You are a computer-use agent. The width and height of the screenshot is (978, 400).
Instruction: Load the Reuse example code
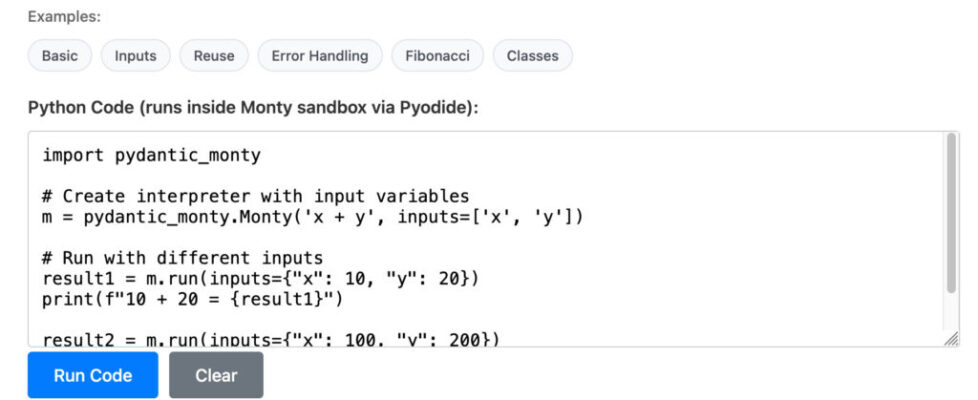click(213, 56)
